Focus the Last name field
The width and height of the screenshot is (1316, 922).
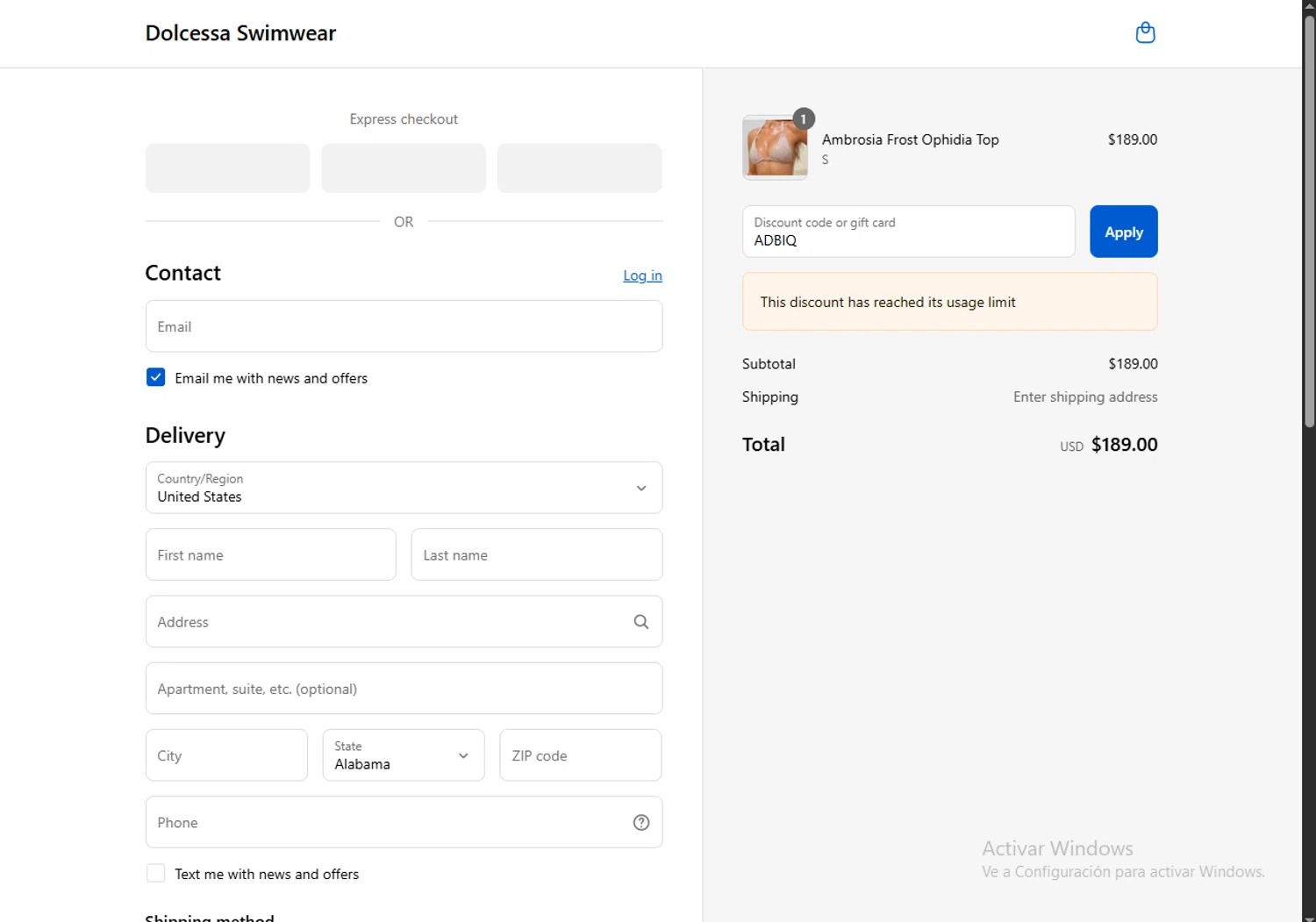coord(537,554)
